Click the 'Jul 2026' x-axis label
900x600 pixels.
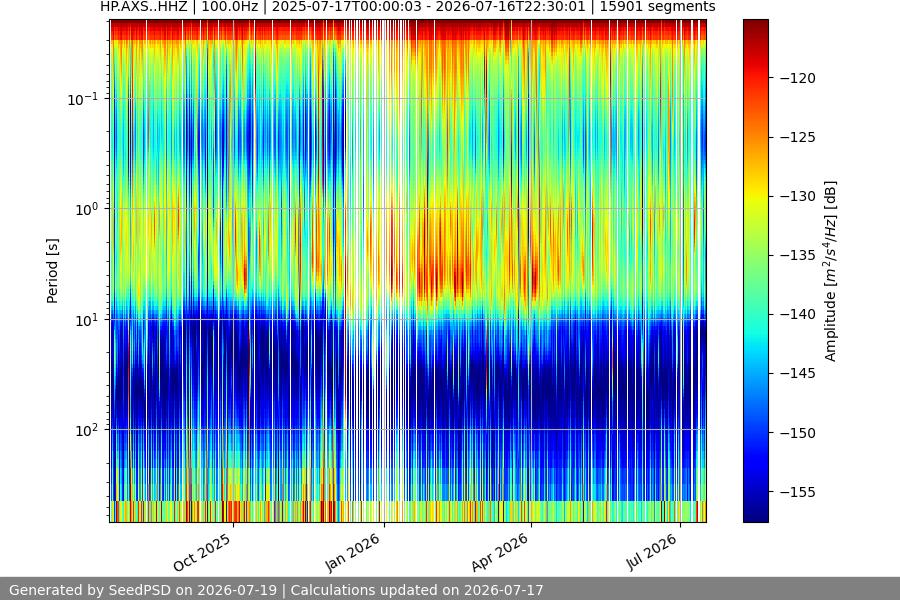651,552
